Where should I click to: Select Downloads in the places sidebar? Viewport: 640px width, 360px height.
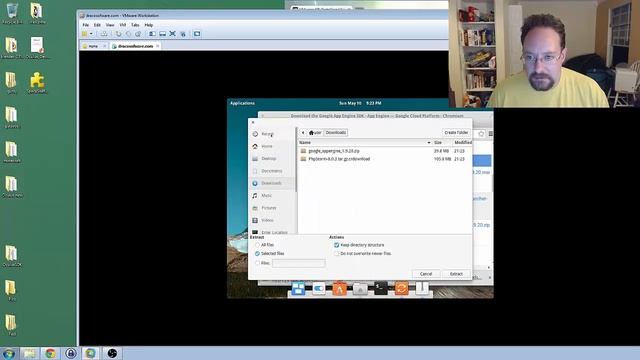[x=272, y=183]
